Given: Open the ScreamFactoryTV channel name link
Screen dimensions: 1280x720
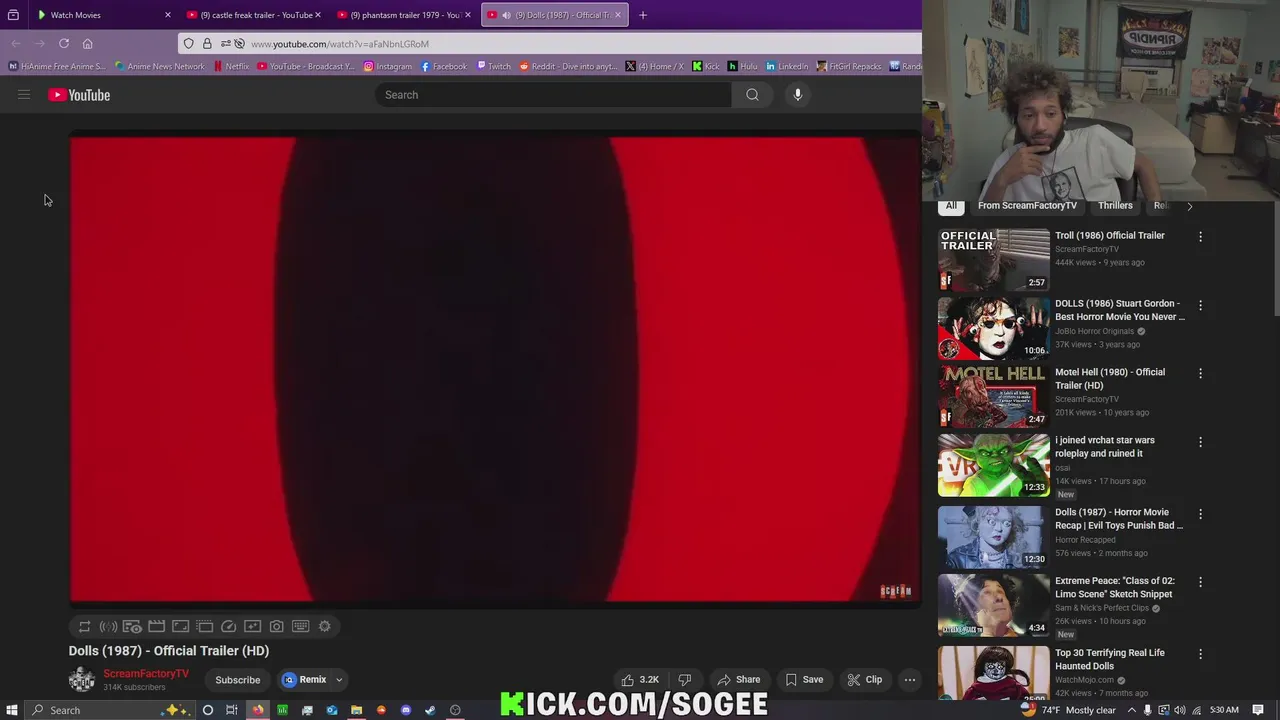Looking at the screenshot, I should [146, 674].
